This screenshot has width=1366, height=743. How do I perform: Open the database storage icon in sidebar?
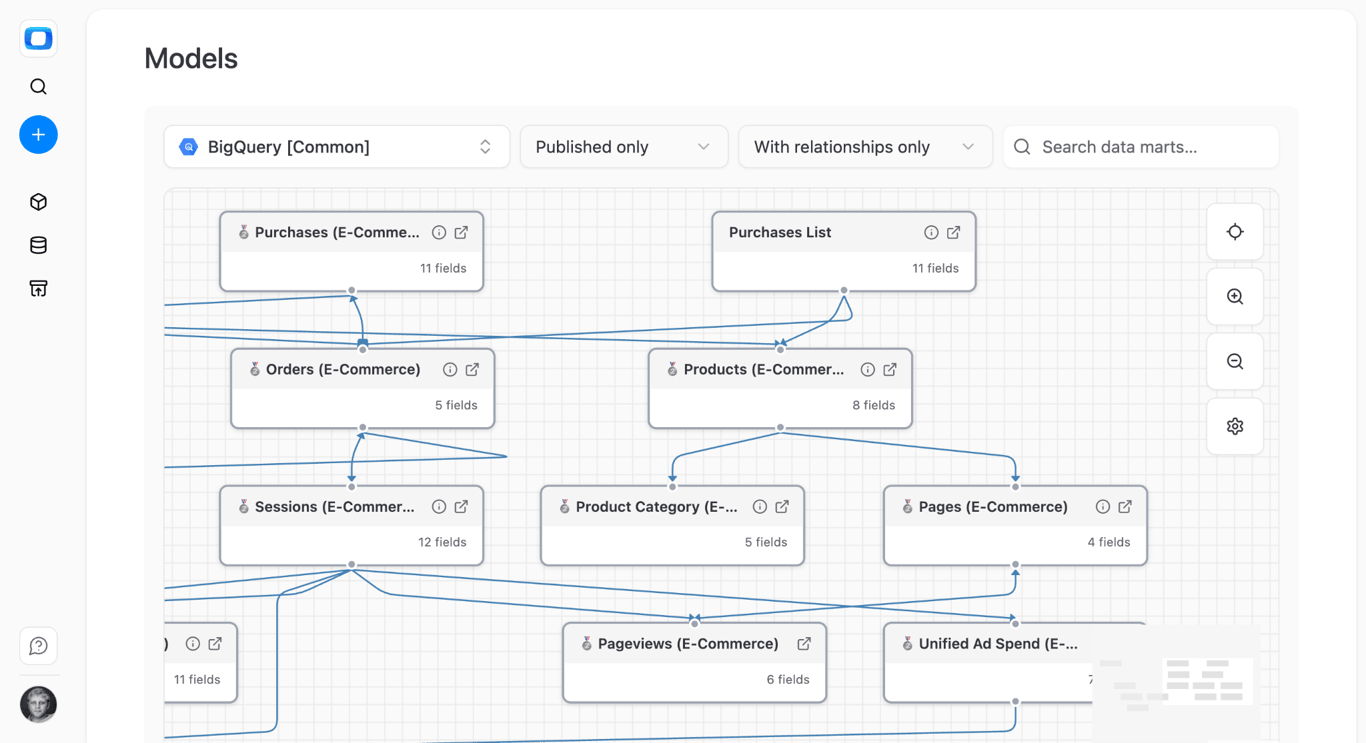pos(38,245)
